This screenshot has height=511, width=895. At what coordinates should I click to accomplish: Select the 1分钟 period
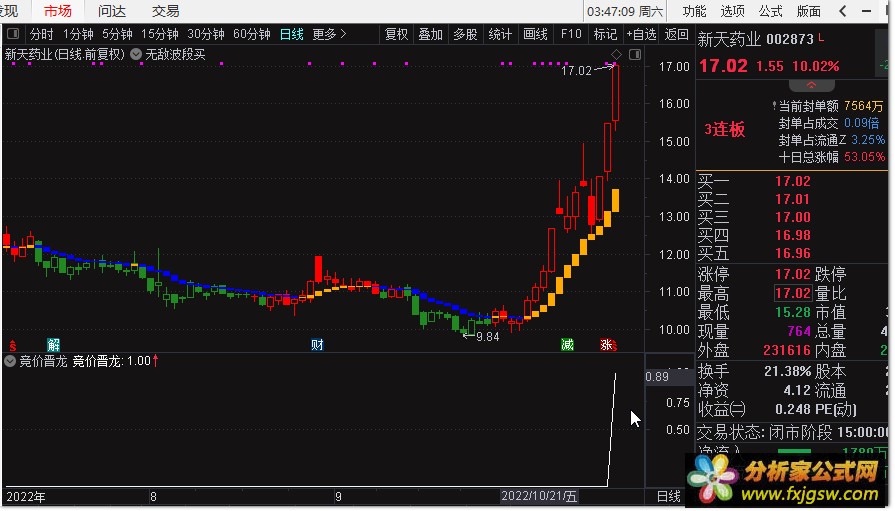point(78,34)
